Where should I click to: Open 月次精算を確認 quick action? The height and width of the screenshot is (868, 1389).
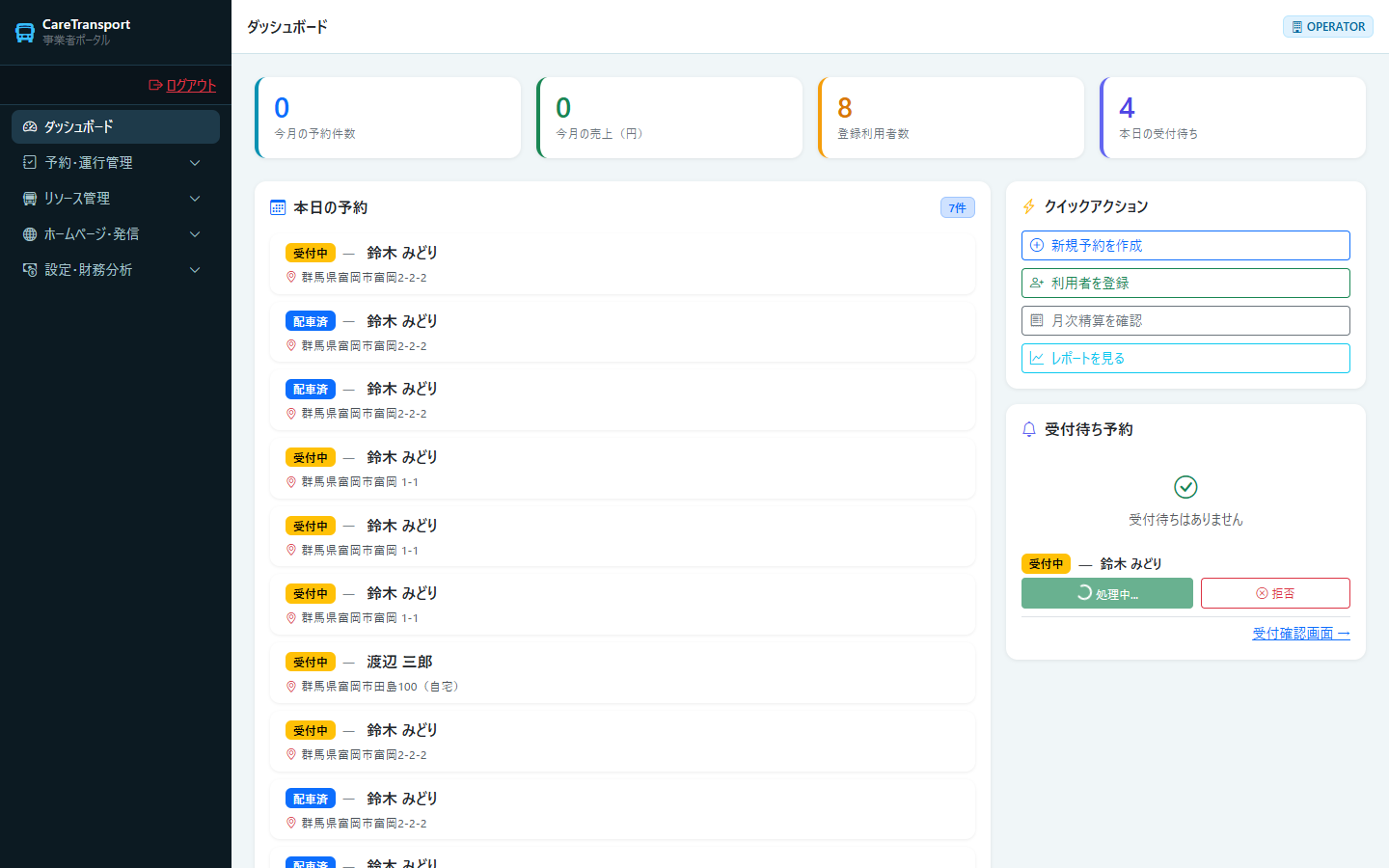1185,320
